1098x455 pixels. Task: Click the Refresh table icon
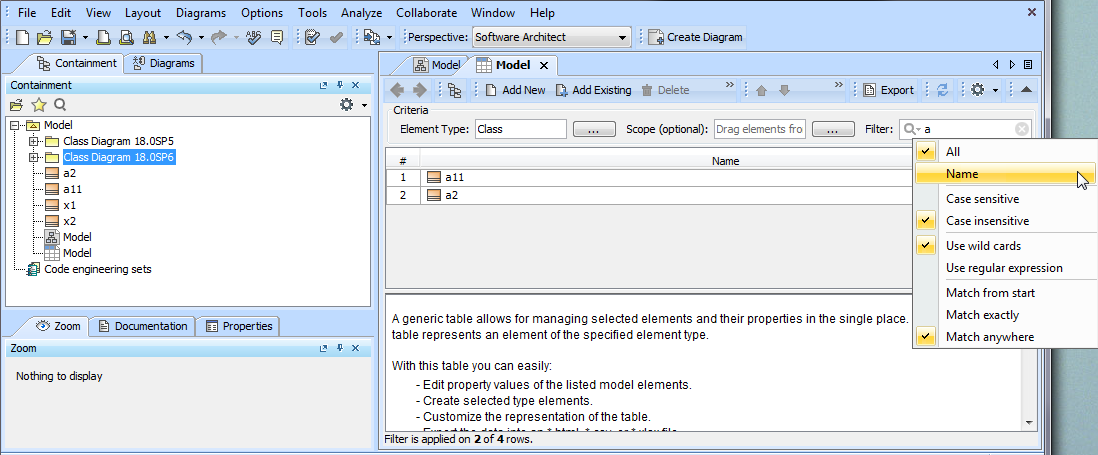click(x=943, y=90)
